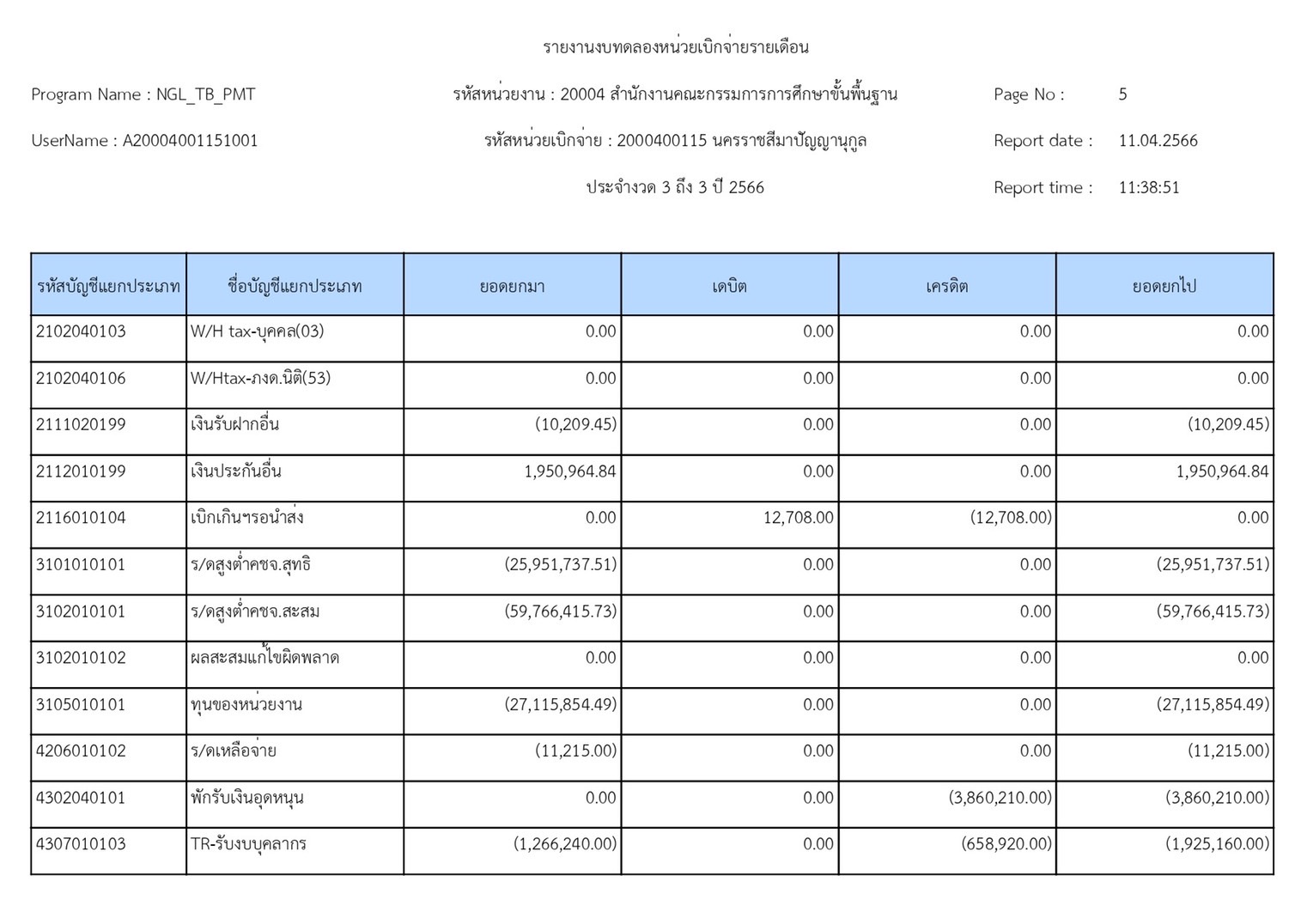Image resolution: width=1307 pixels, height=924 pixels.
Task: Select account code 4206010102
Action: [x=81, y=751]
